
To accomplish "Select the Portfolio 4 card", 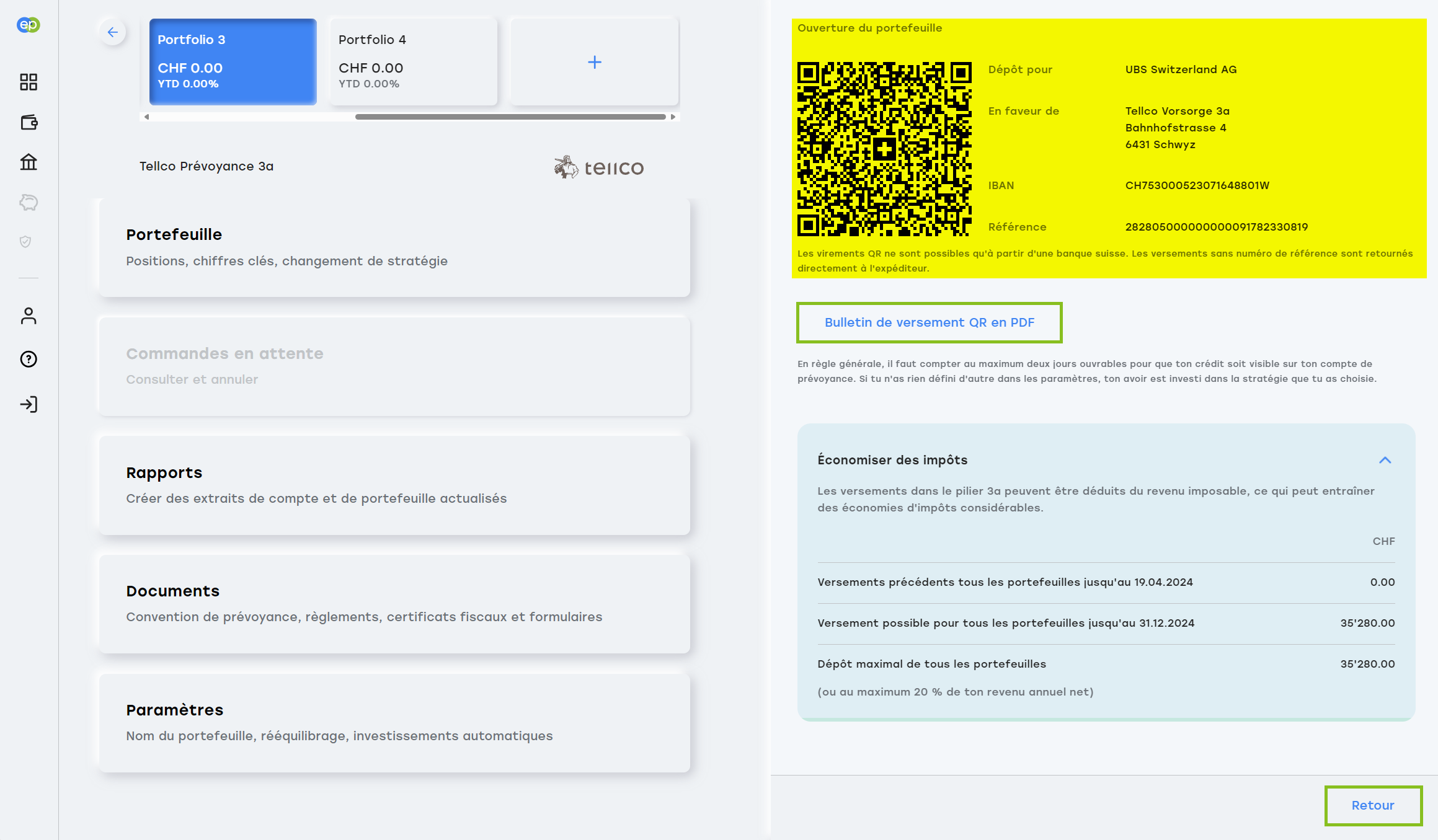I will point(414,62).
